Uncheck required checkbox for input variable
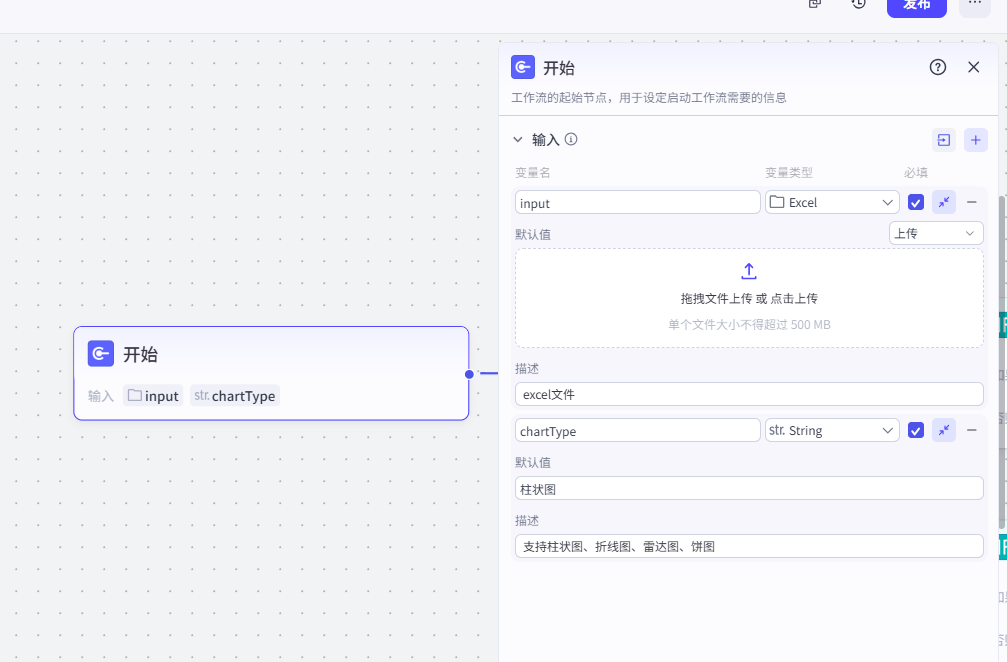 coord(915,202)
